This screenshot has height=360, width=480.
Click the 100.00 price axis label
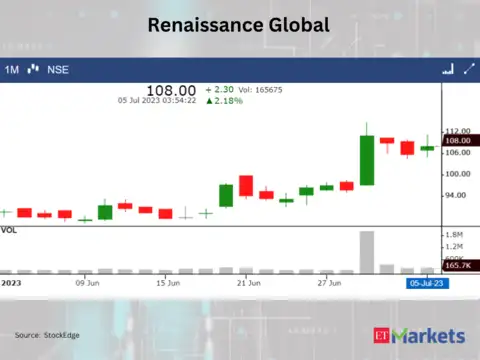(458, 174)
